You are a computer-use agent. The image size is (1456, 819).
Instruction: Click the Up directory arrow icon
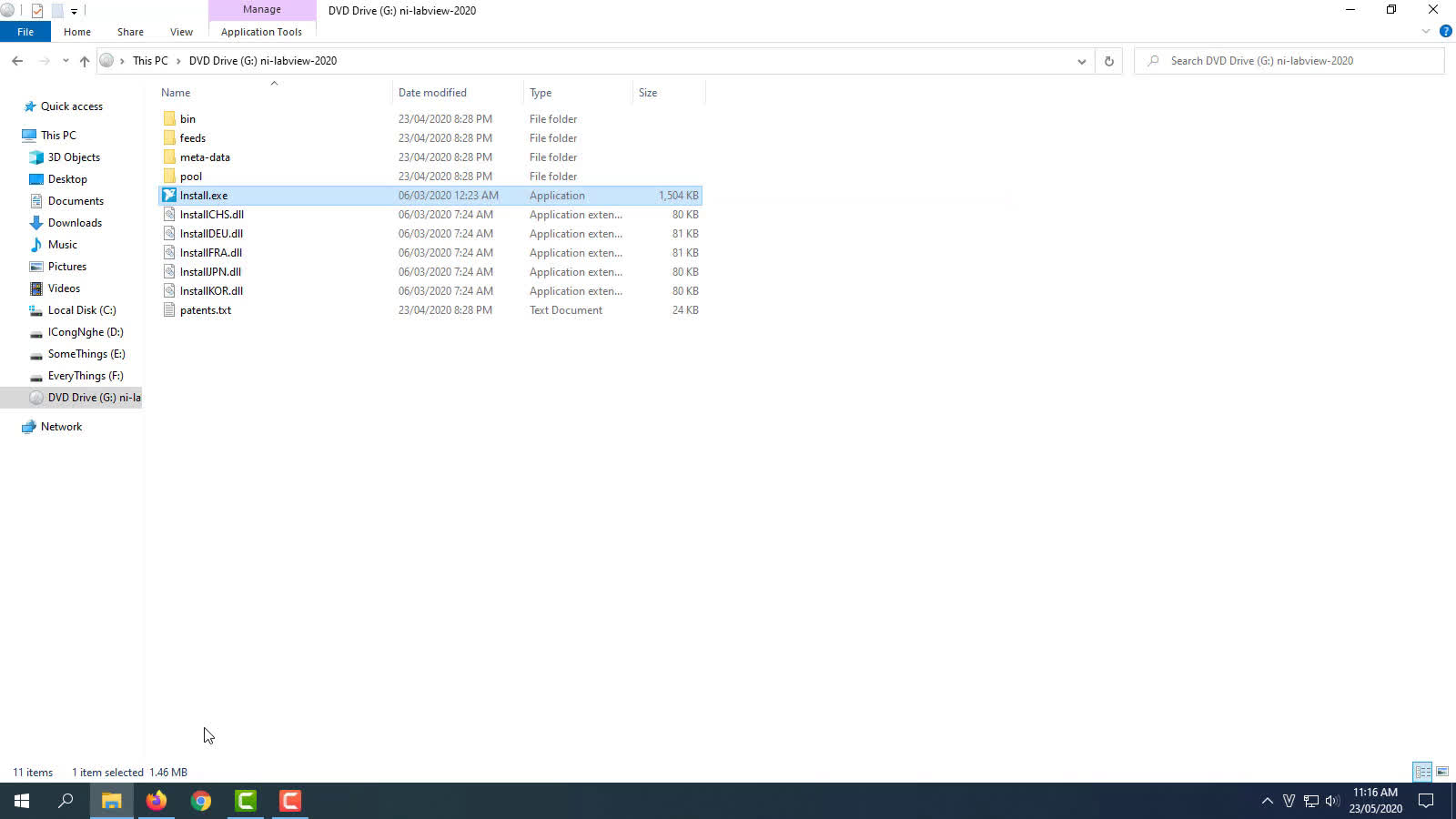(x=85, y=61)
